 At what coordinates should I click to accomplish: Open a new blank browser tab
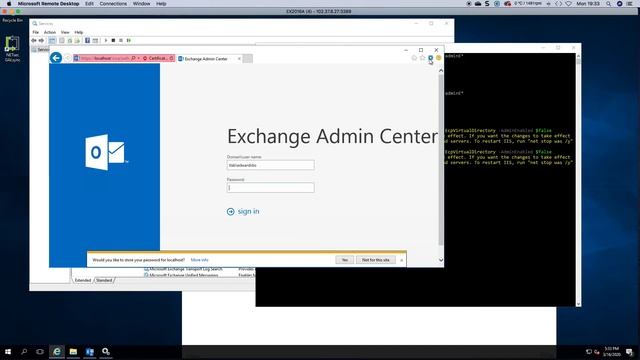pyautogui.click(x=248, y=59)
